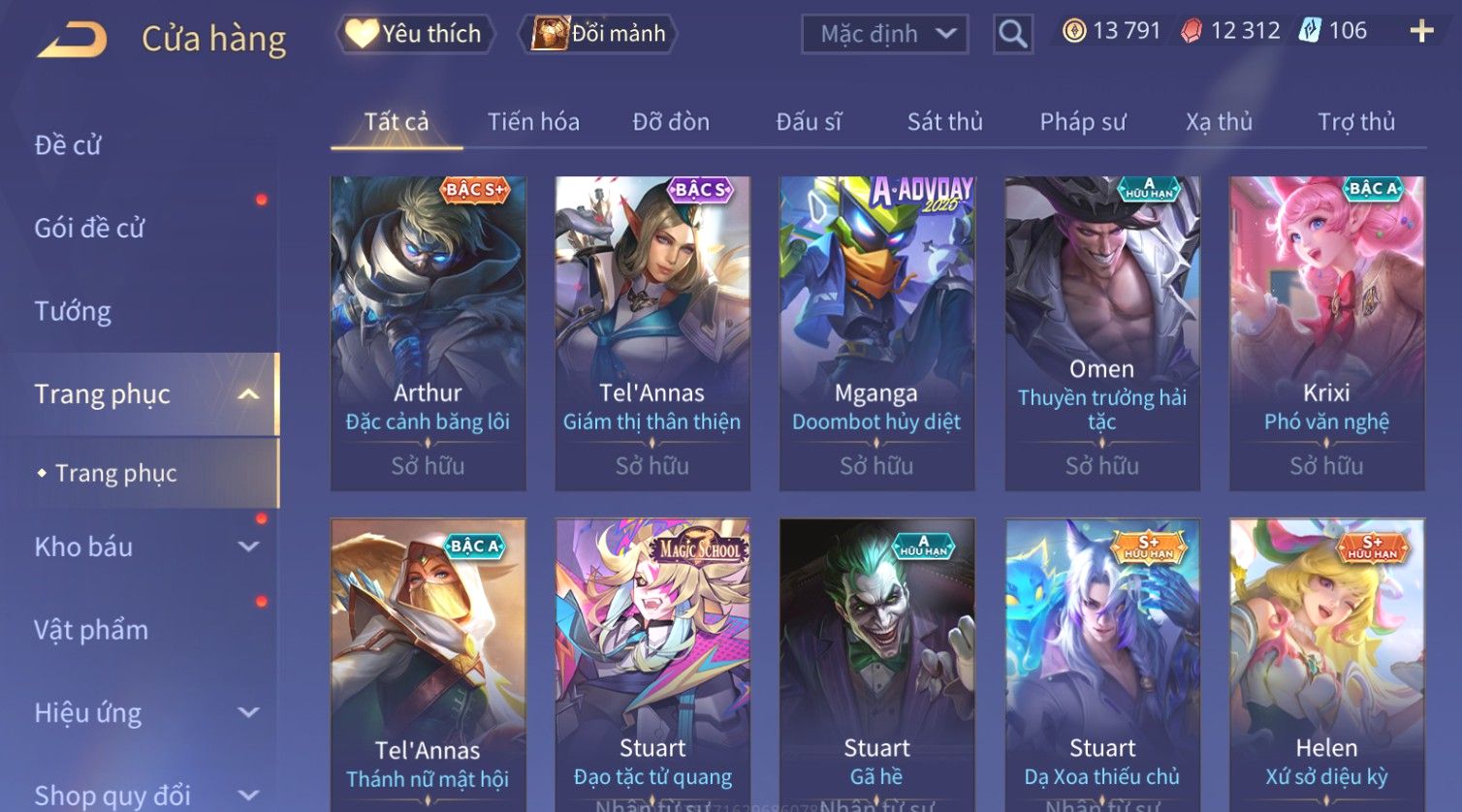Select the Tiến hóa filter tab

click(533, 122)
